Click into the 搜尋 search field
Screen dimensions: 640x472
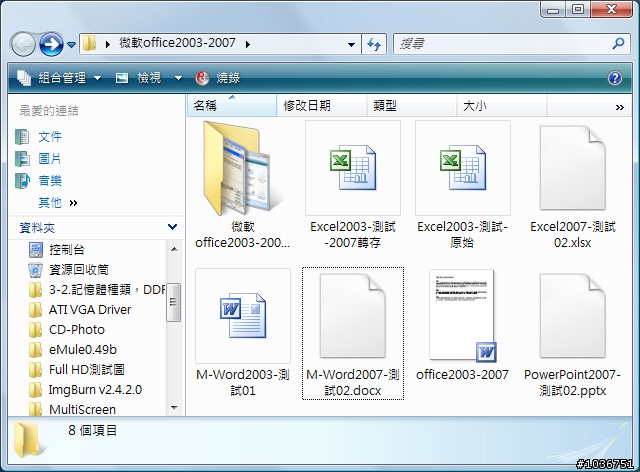[x=502, y=44]
